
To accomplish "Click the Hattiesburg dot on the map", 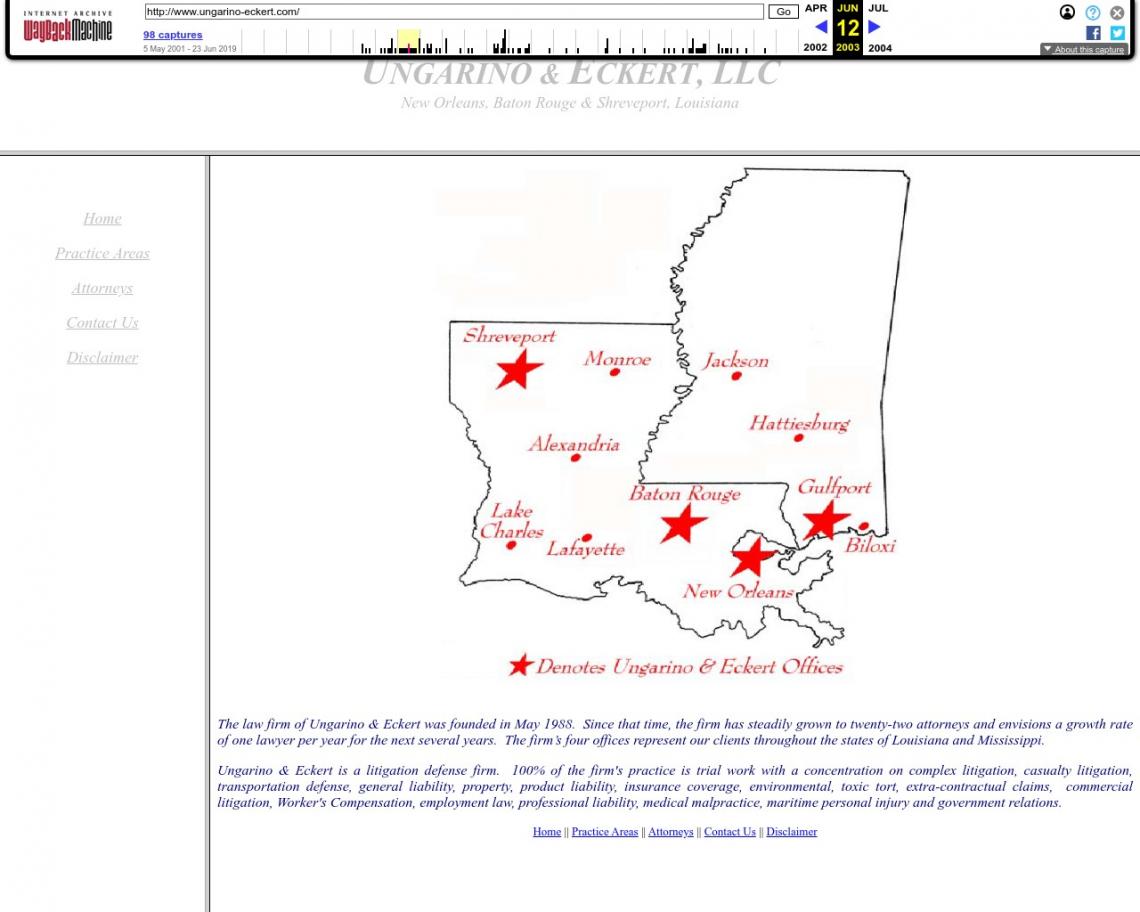I will [798, 438].
